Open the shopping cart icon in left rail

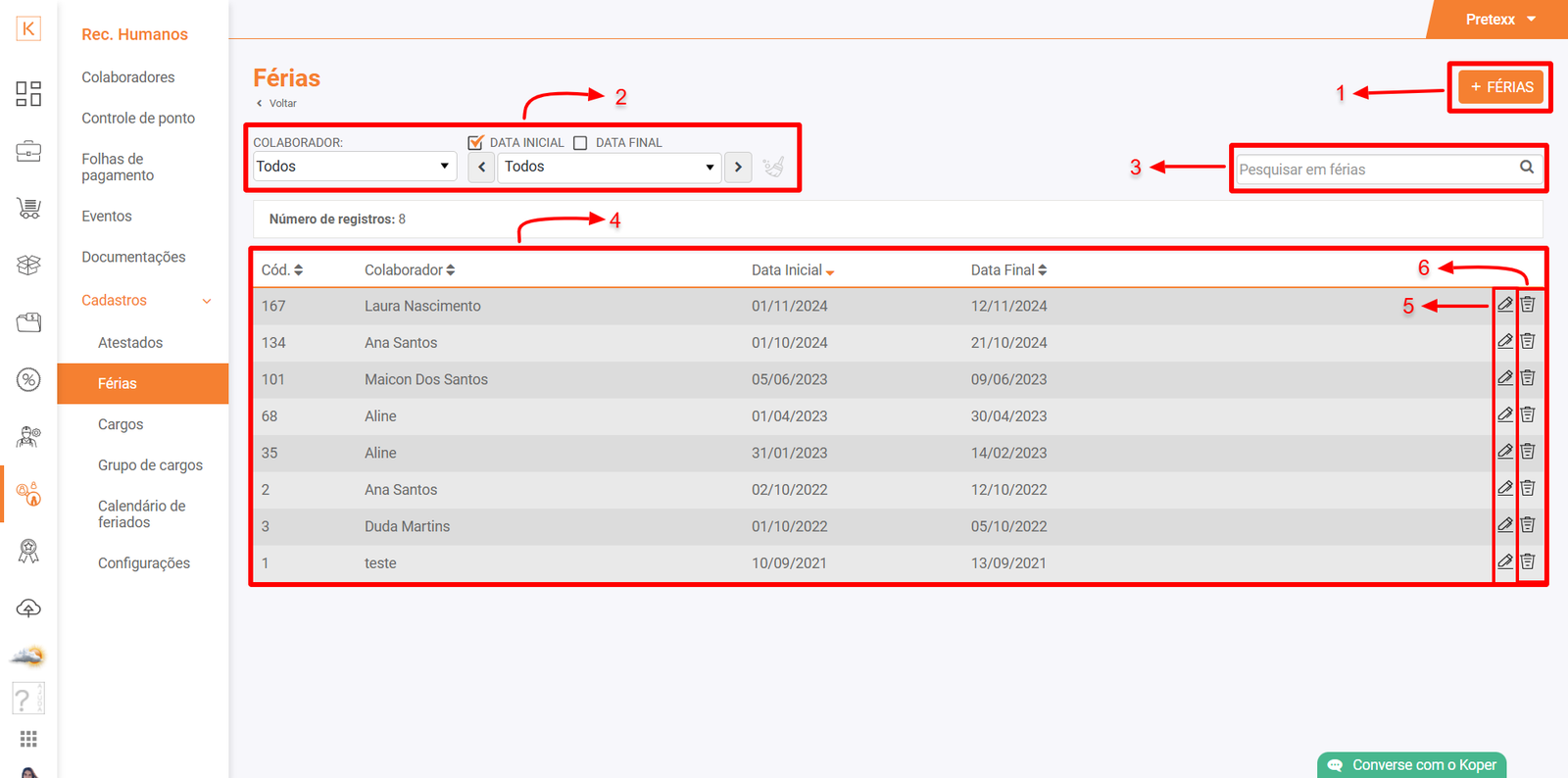click(28, 208)
